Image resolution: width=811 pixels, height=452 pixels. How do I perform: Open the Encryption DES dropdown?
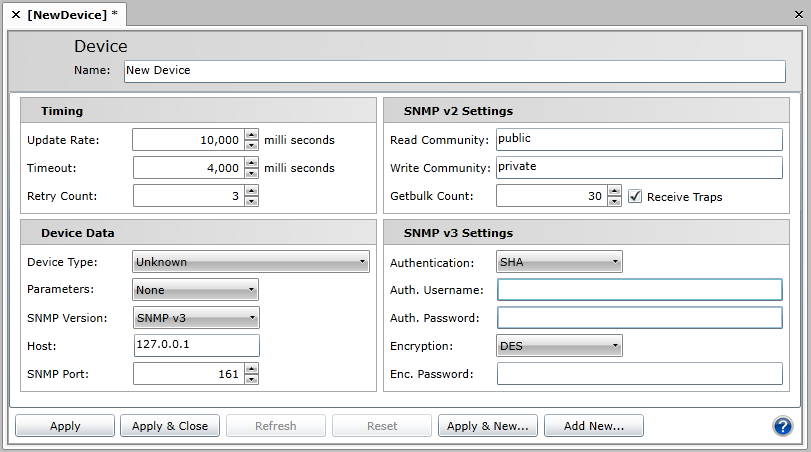[559, 346]
